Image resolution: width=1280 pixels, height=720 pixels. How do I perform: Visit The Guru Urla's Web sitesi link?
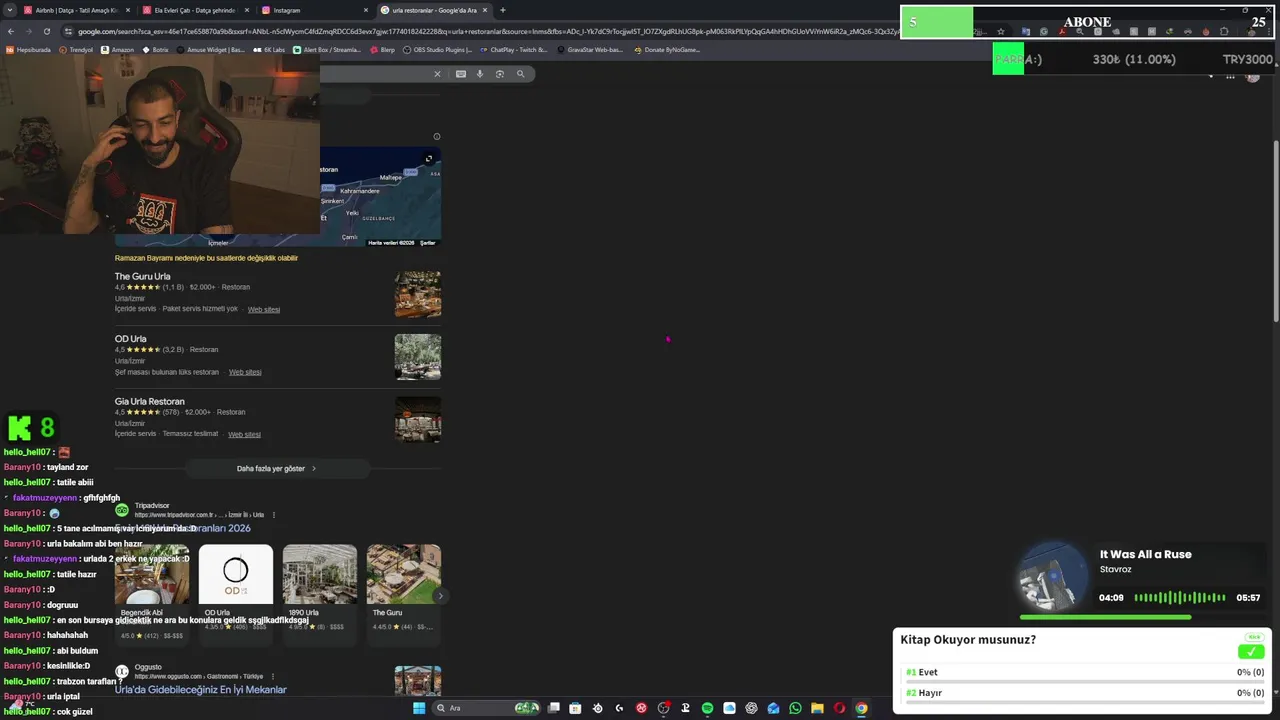264,309
